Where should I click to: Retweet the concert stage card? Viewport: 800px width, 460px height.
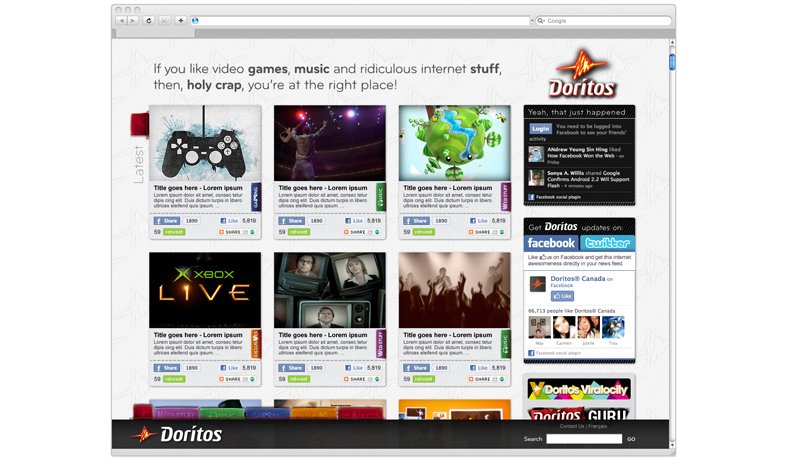tap(298, 232)
